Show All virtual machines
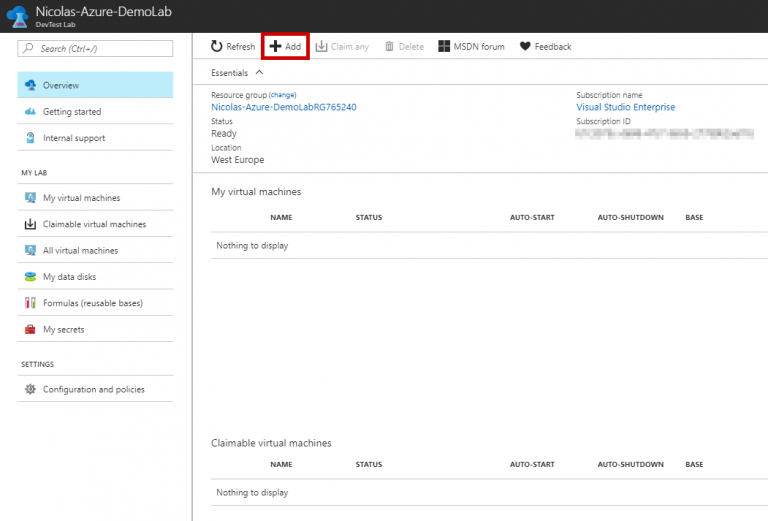Image resolution: width=768 pixels, height=521 pixels. click(x=95, y=250)
